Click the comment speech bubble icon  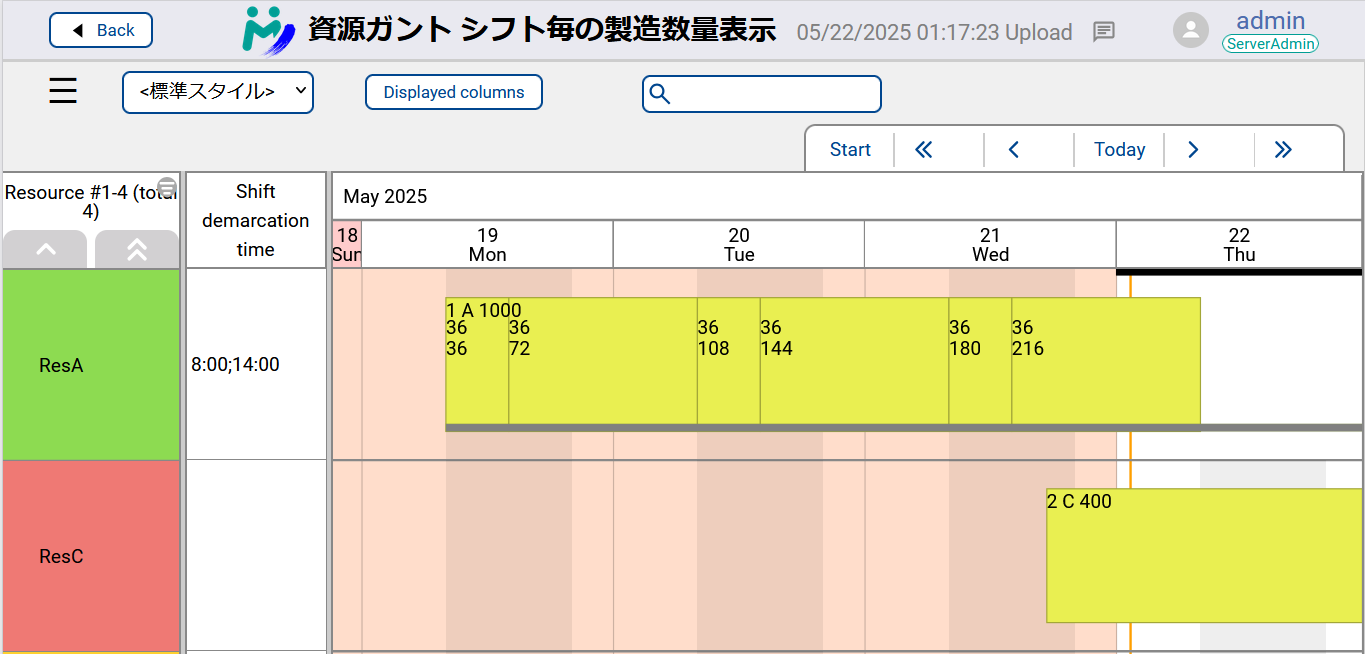pyautogui.click(x=1103, y=32)
